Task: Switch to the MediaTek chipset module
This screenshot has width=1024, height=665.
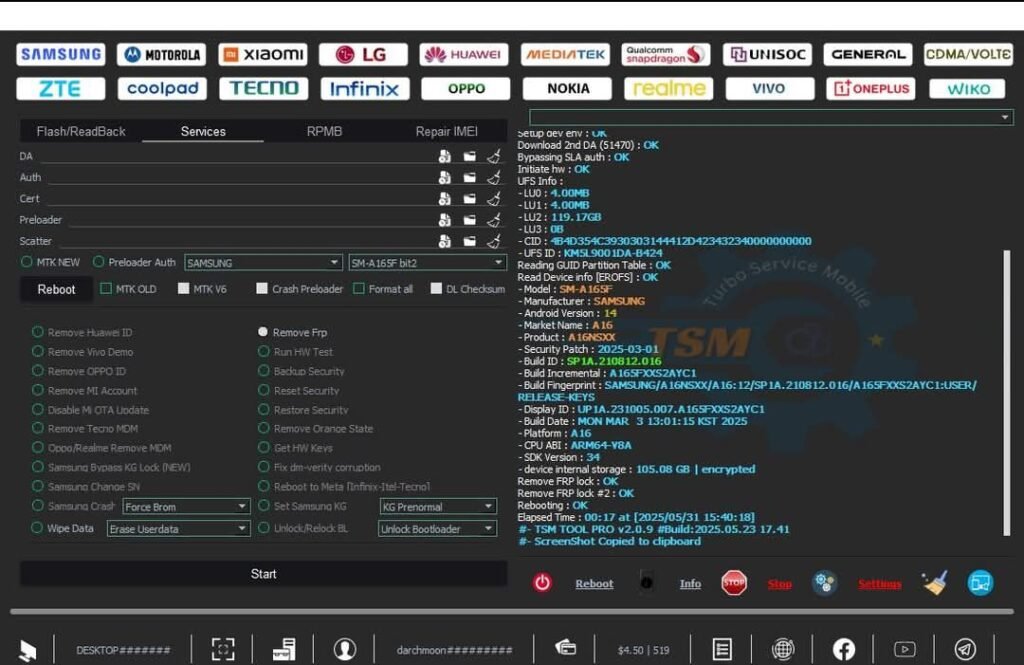Action: [566, 55]
